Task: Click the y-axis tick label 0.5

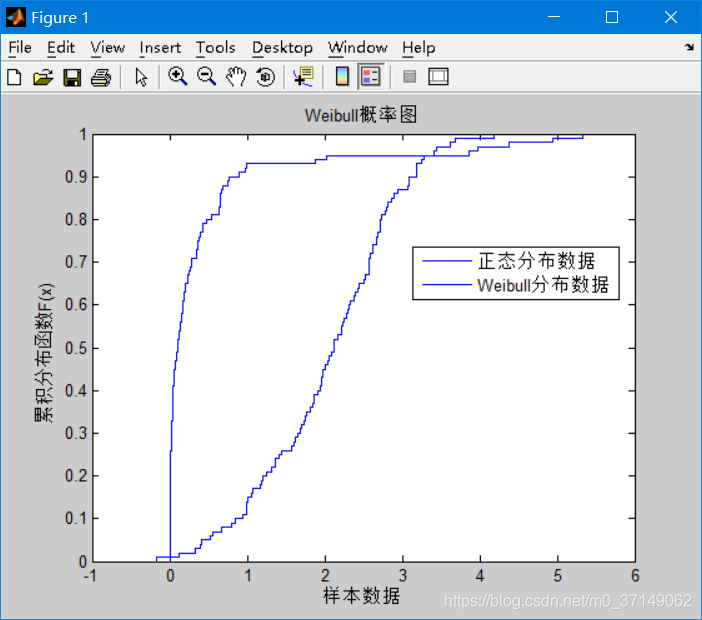Action: tap(76, 348)
